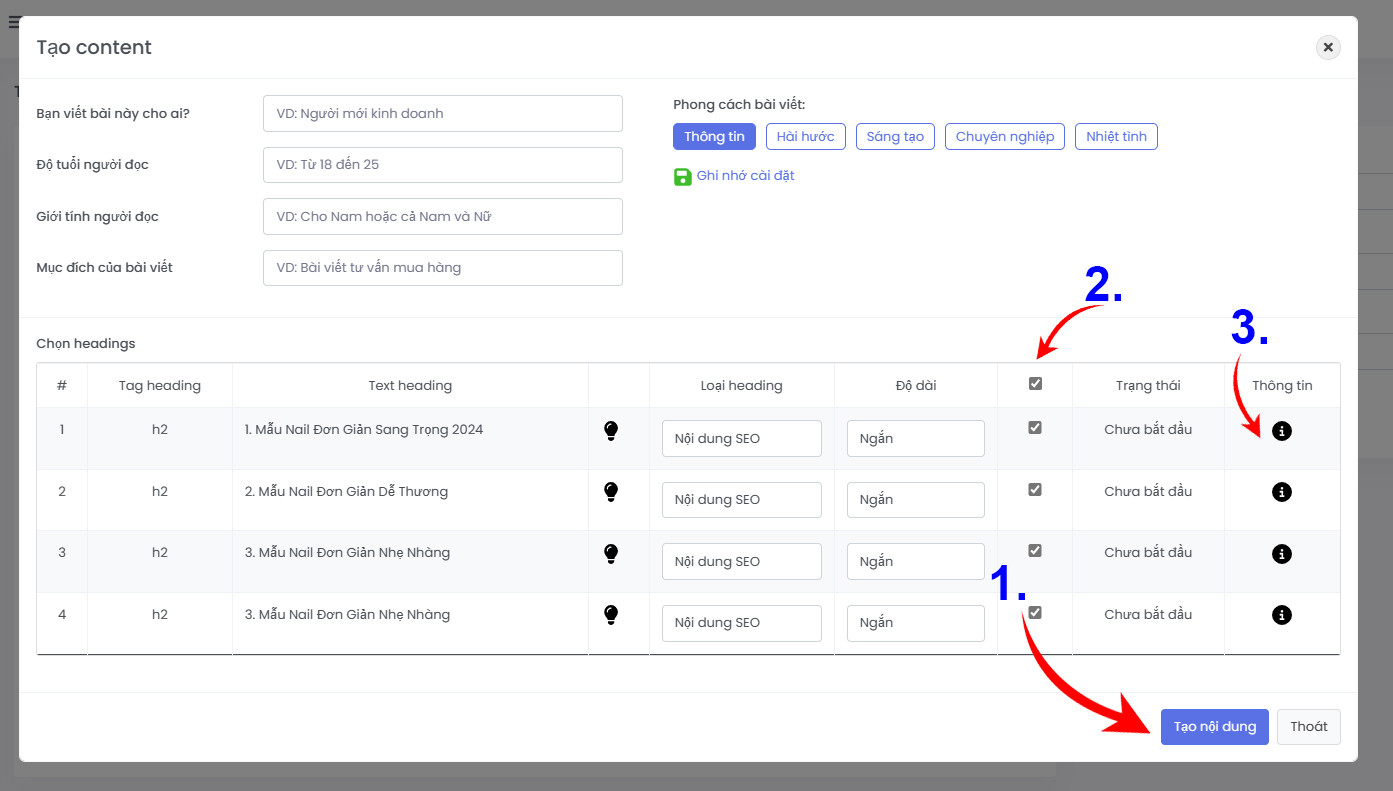
Task: Open the info icon for row 4
Action: click(x=1282, y=615)
